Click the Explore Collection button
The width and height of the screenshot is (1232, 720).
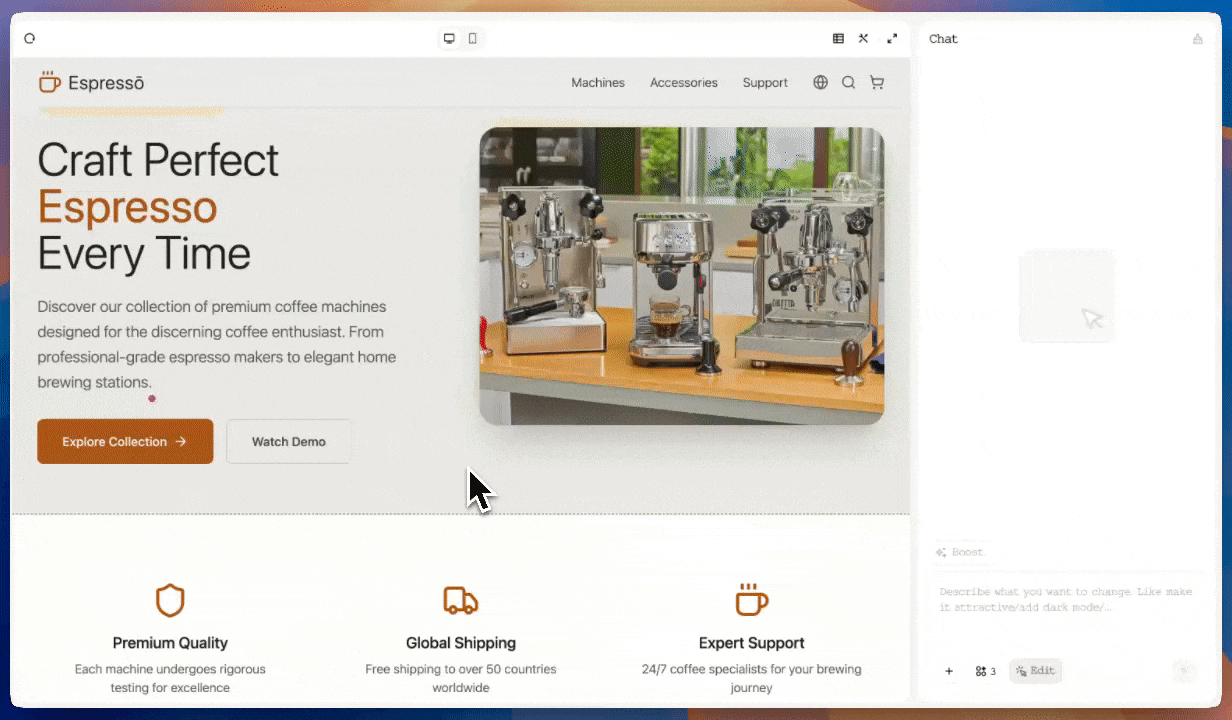[x=125, y=441]
